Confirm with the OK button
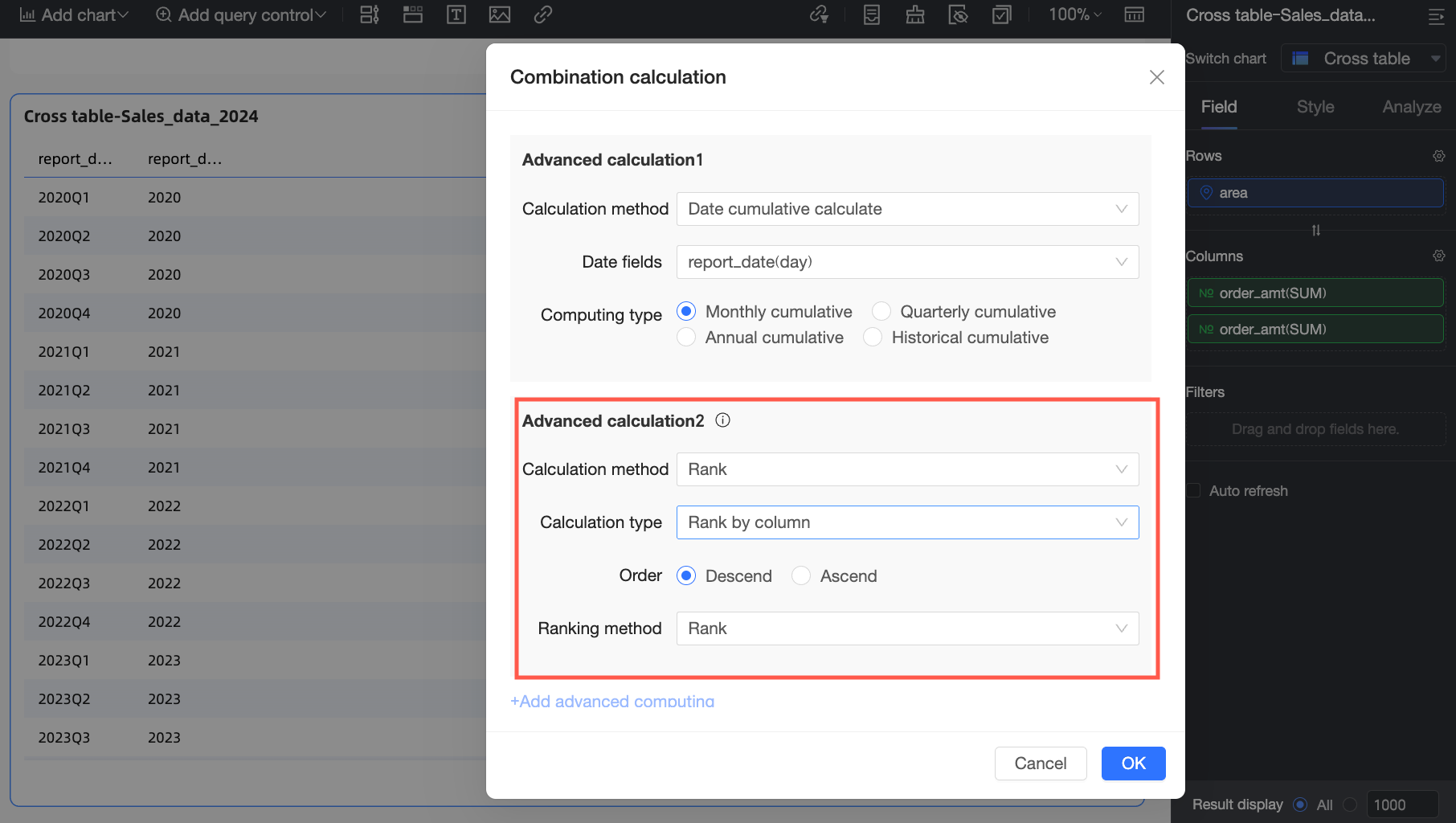The height and width of the screenshot is (823, 1456). [1133, 764]
